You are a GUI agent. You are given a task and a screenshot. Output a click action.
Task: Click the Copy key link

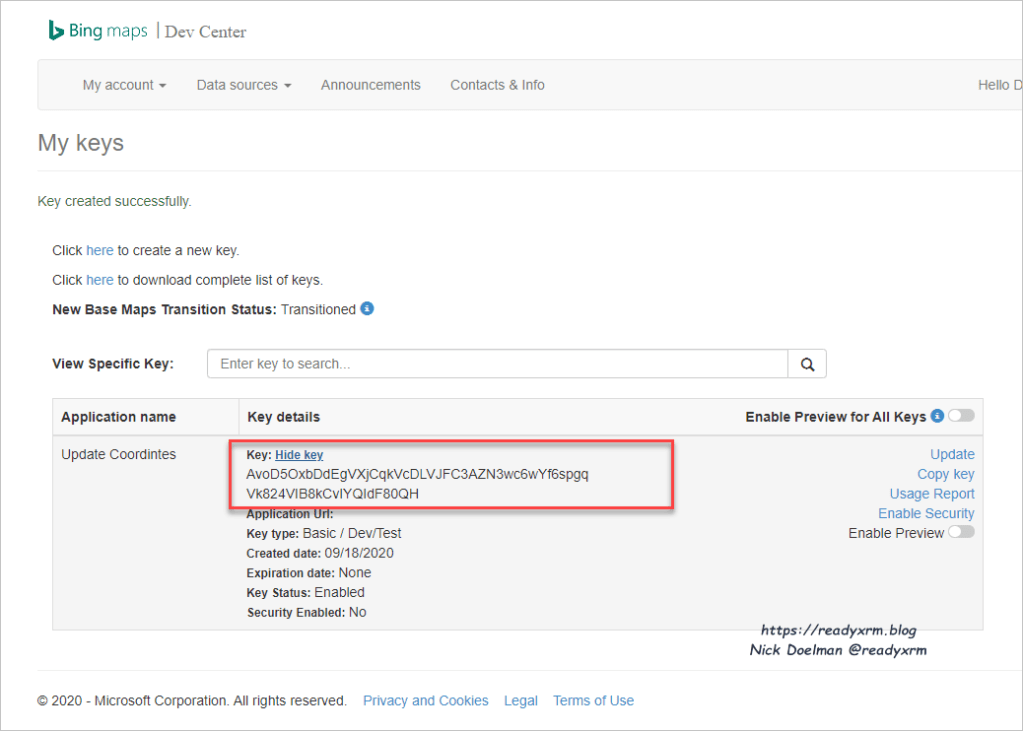point(945,474)
